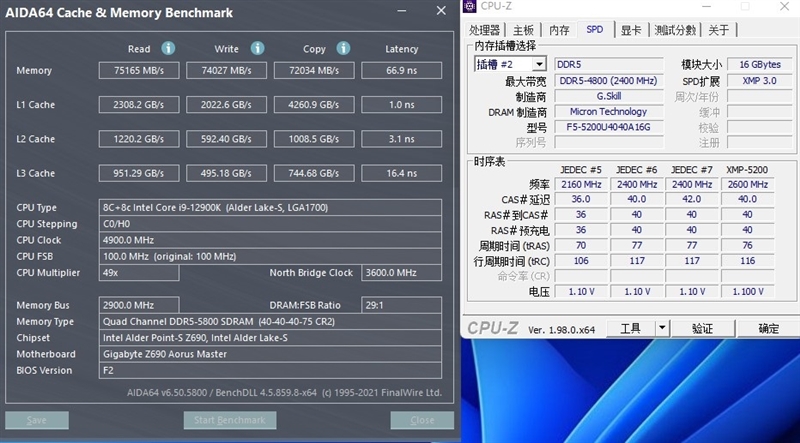
Task: Click the Memory Copy value 72034 MB/s
Action: (314, 70)
